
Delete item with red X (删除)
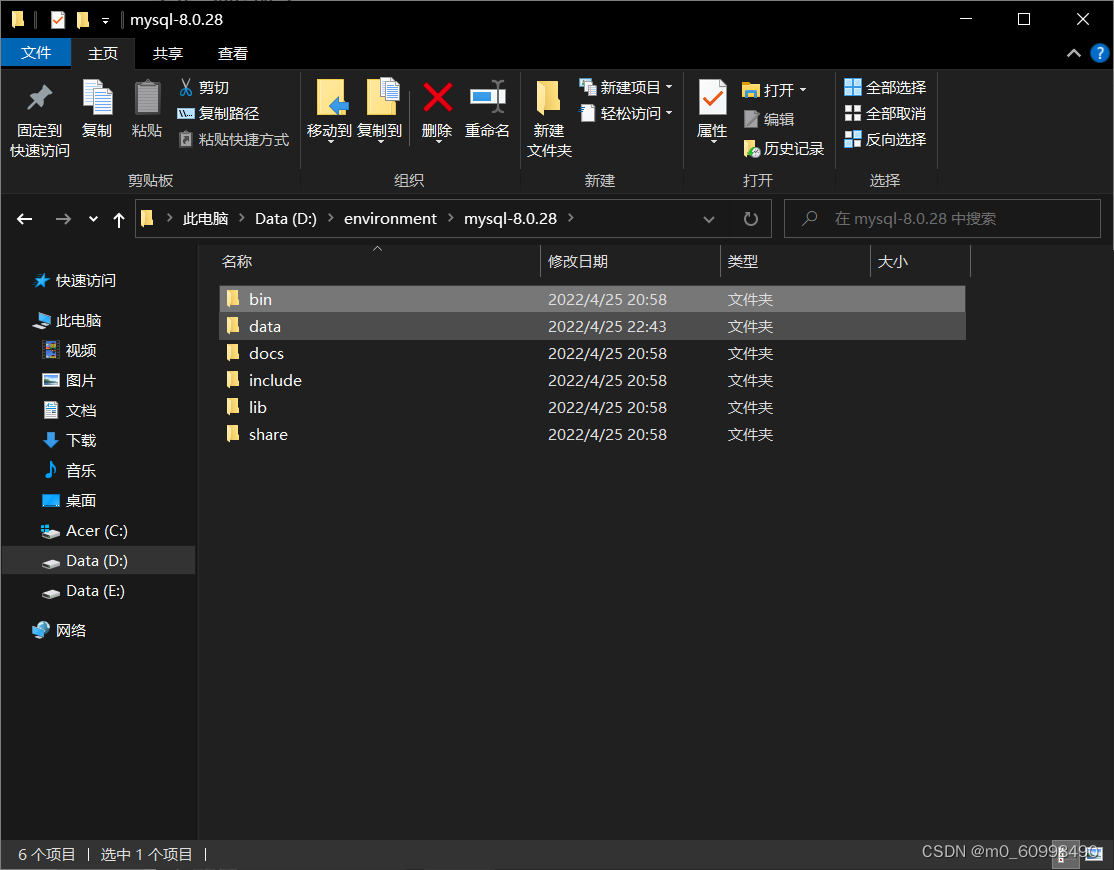437,111
